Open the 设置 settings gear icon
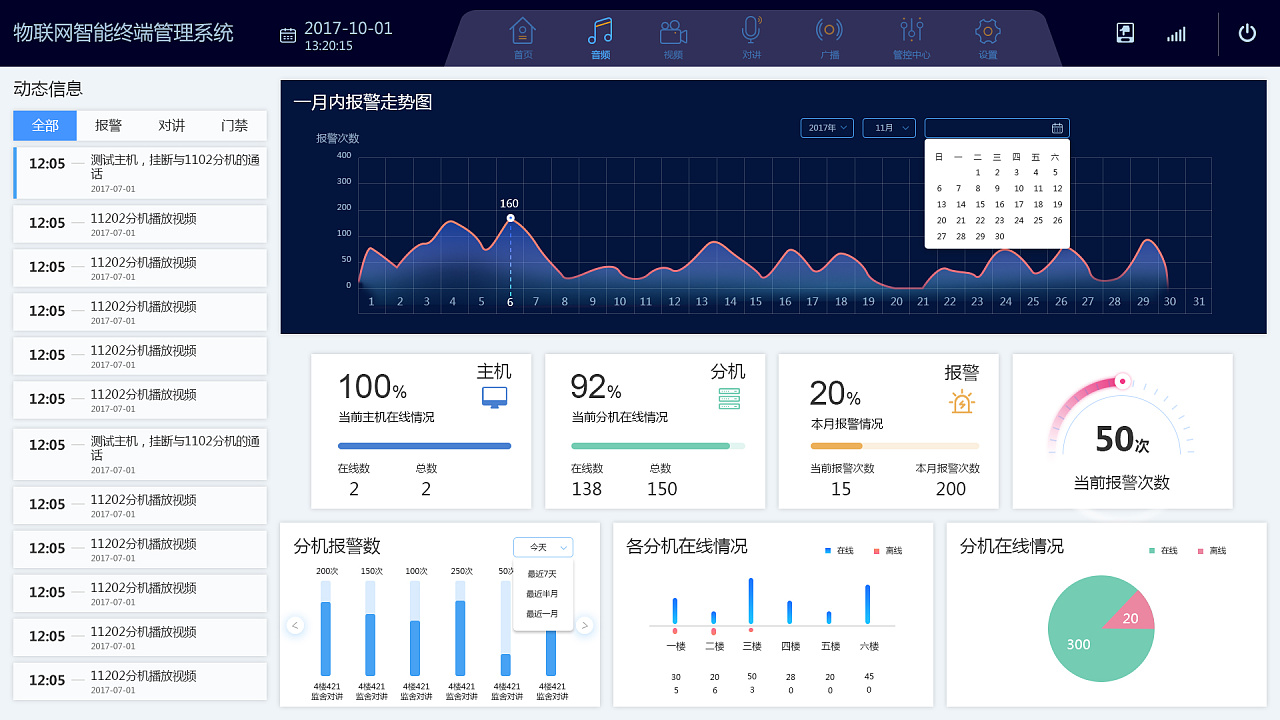1280x720 pixels. click(986, 31)
